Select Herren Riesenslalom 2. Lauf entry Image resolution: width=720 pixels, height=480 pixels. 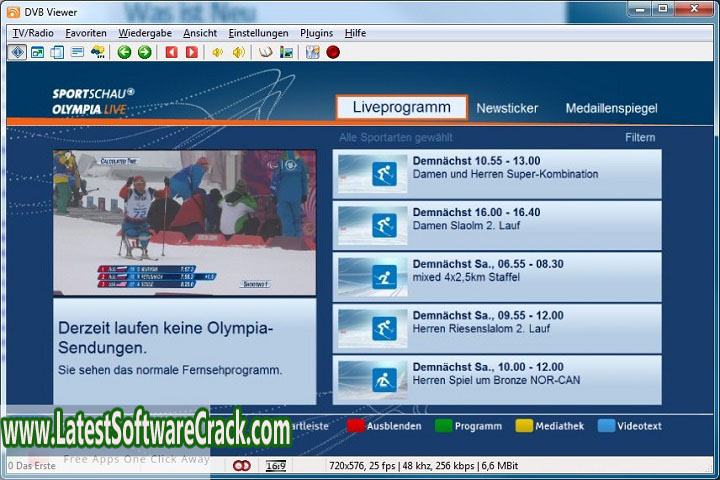coord(497,328)
